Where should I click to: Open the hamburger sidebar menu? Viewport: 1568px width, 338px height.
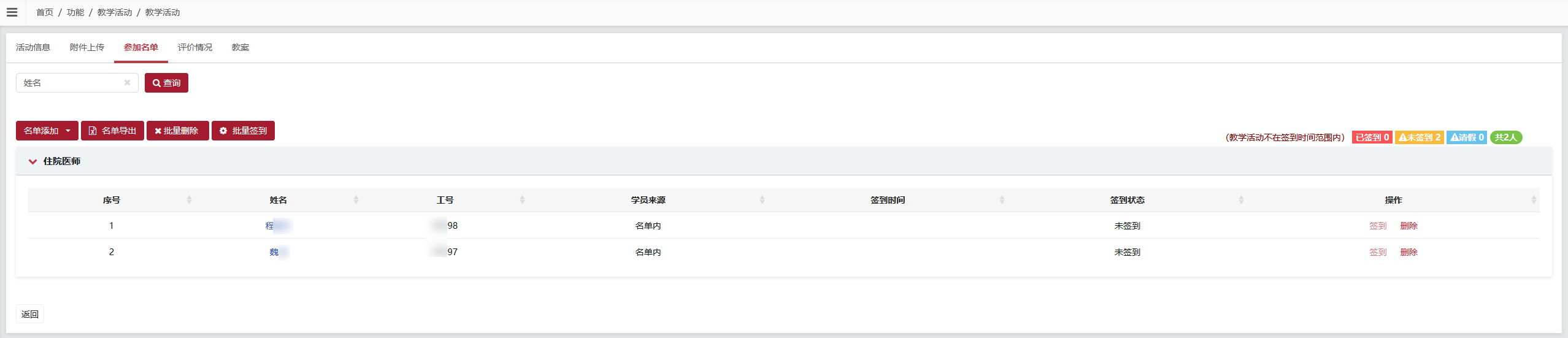pos(12,12)
